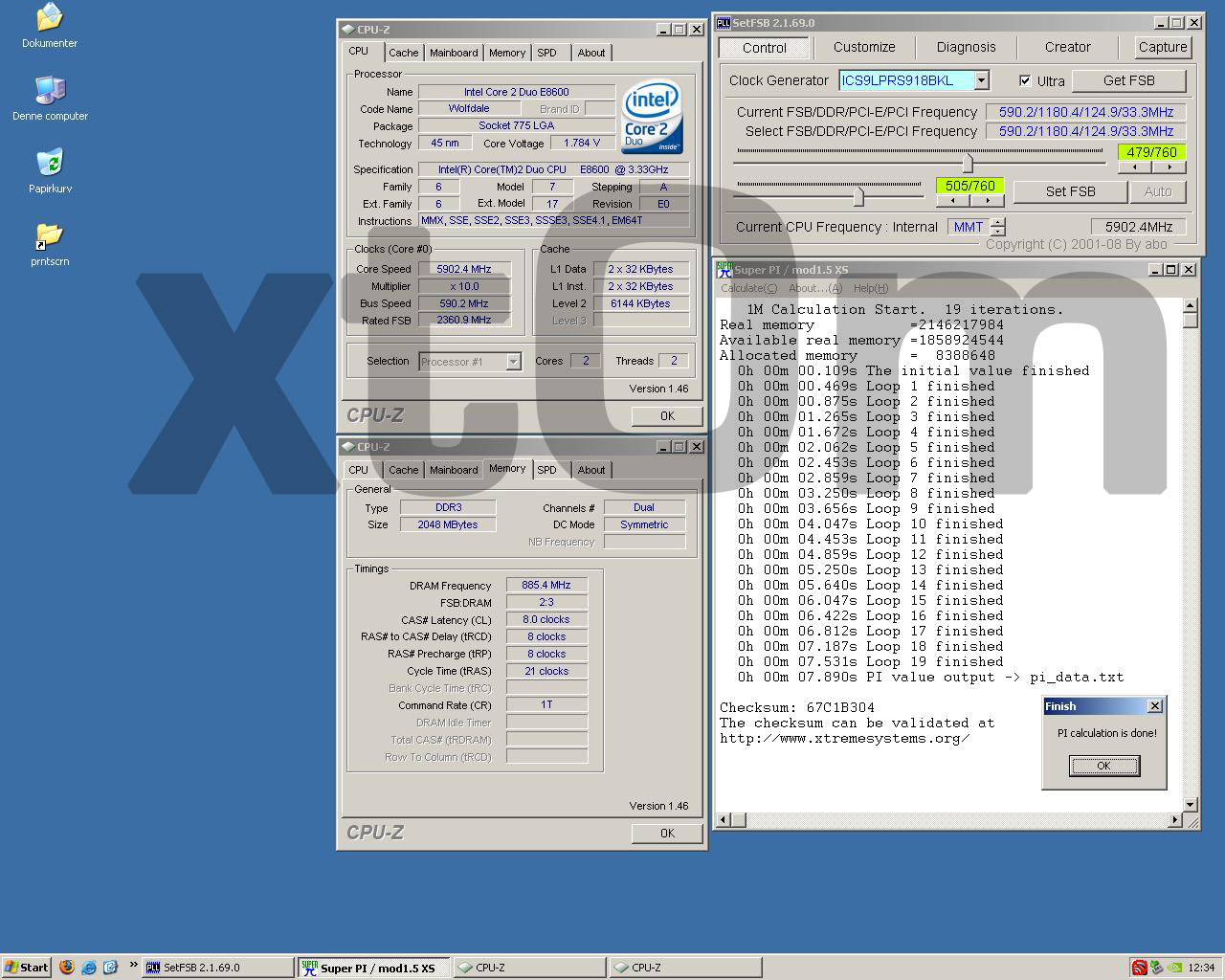Click the Get FSB button
Image resolution: width=1225 pixels, height=980 pixels.
pos(1128,81)
